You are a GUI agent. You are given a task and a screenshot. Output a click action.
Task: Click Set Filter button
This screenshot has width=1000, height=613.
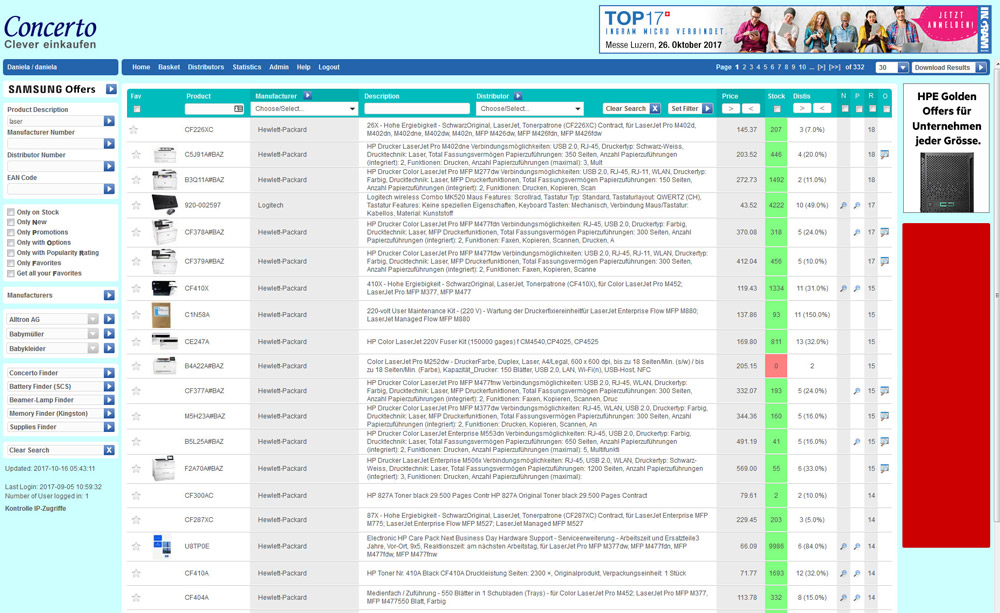[x=691, y=108]
